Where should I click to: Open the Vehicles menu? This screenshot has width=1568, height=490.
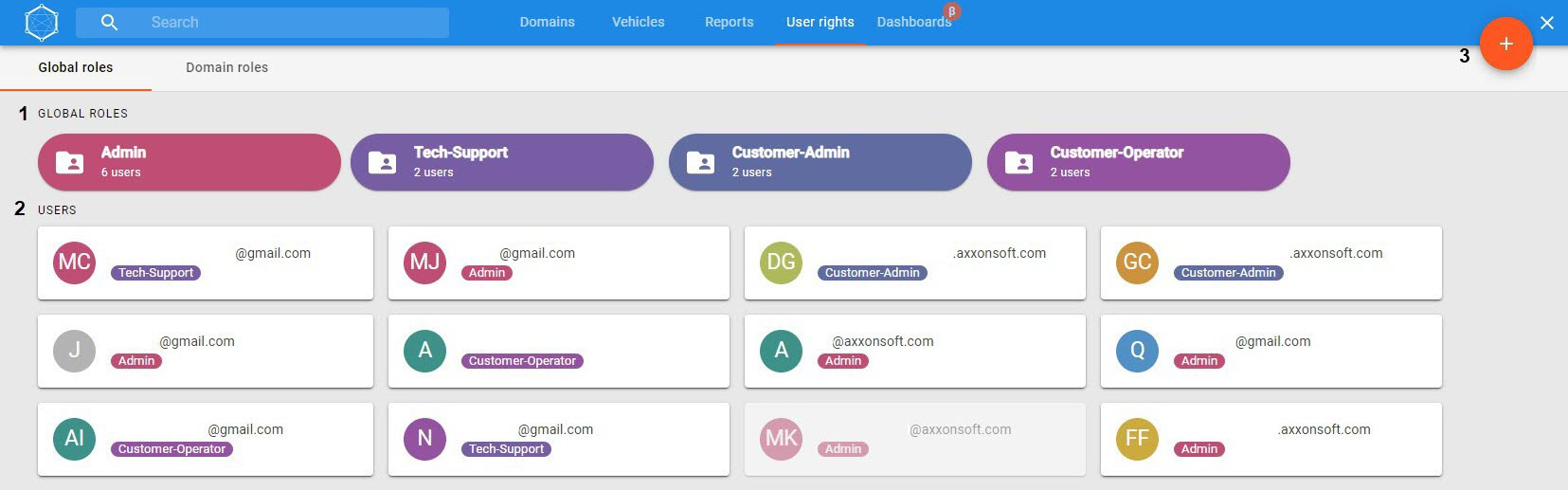[638, 22]
